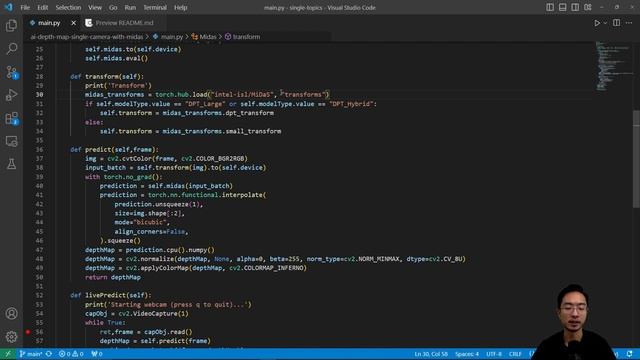Screen dimensions: 640x360
Task: Open the Explorer view in activity bar
Action: 11,26
